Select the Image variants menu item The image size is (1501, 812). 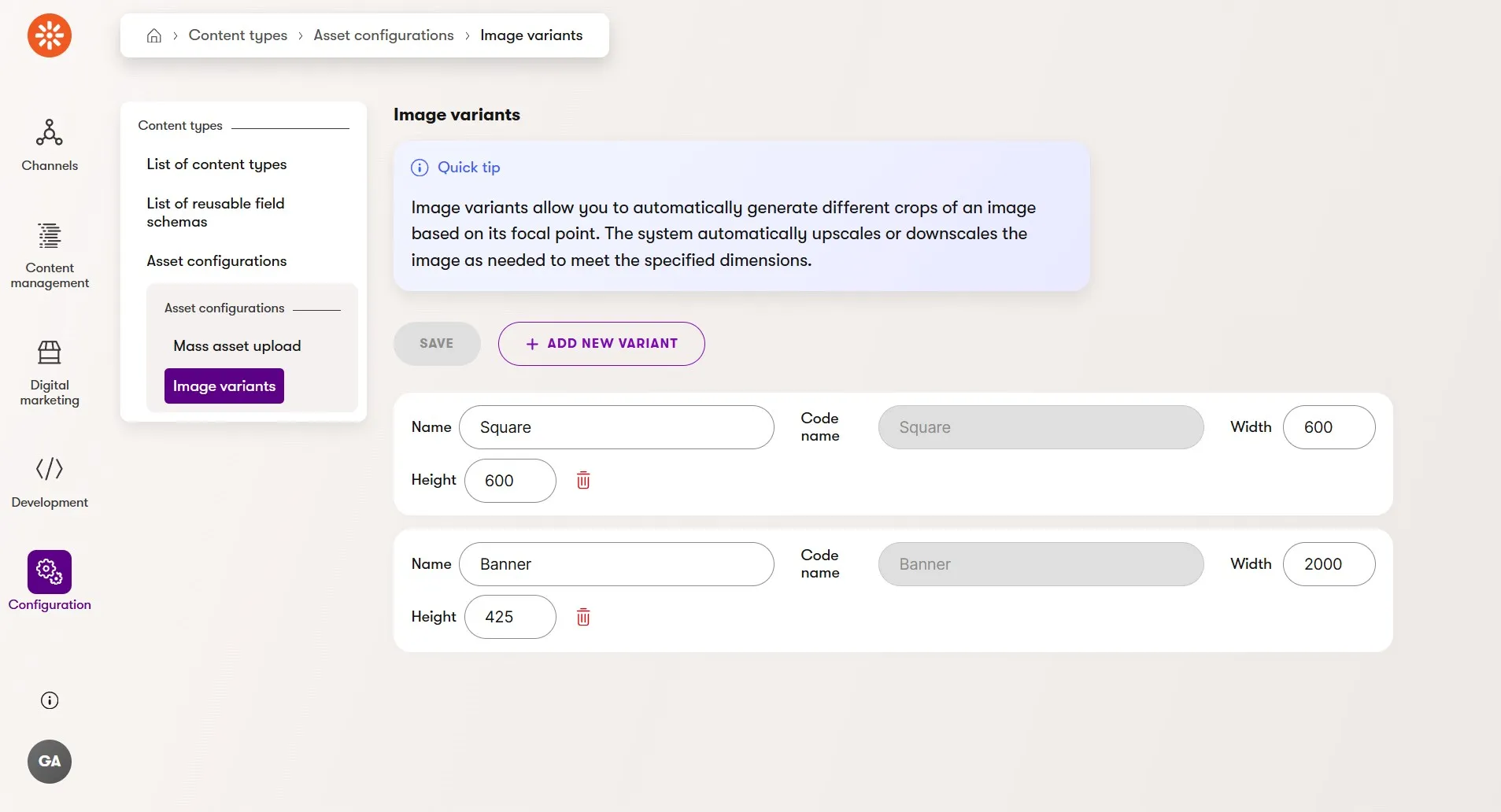224,386
